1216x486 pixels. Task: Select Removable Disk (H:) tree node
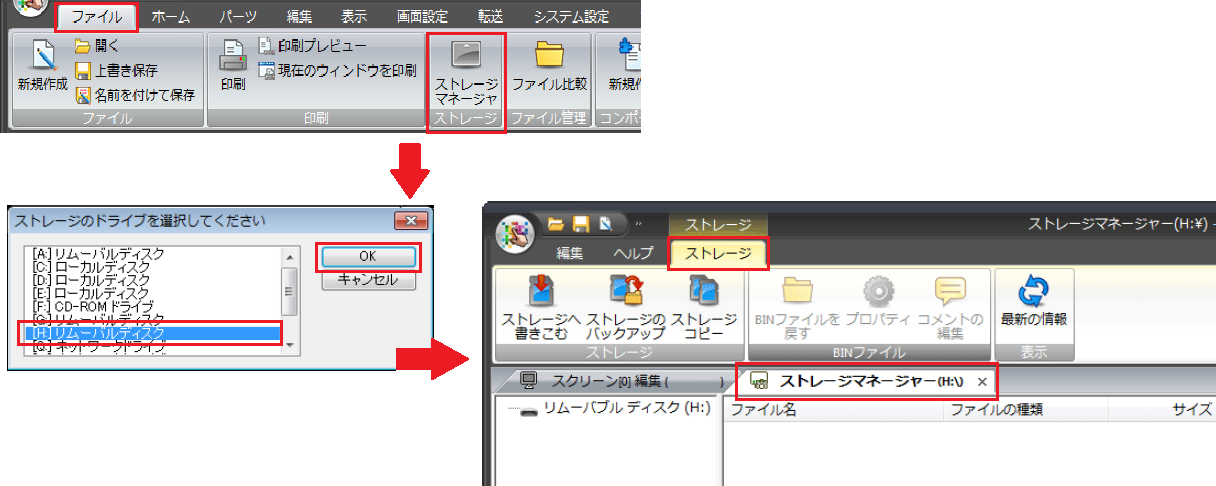click(x=614, y=409)
